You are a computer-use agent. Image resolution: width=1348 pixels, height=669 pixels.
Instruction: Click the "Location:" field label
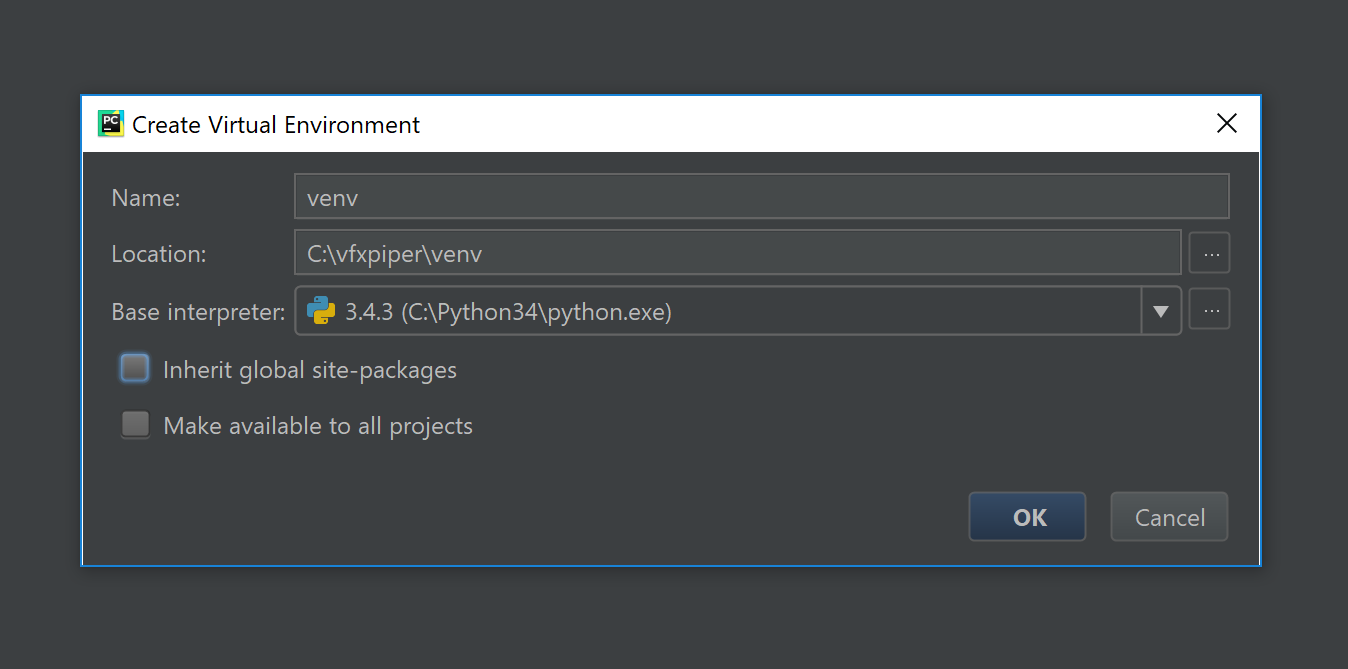click(x=159, y=254)
